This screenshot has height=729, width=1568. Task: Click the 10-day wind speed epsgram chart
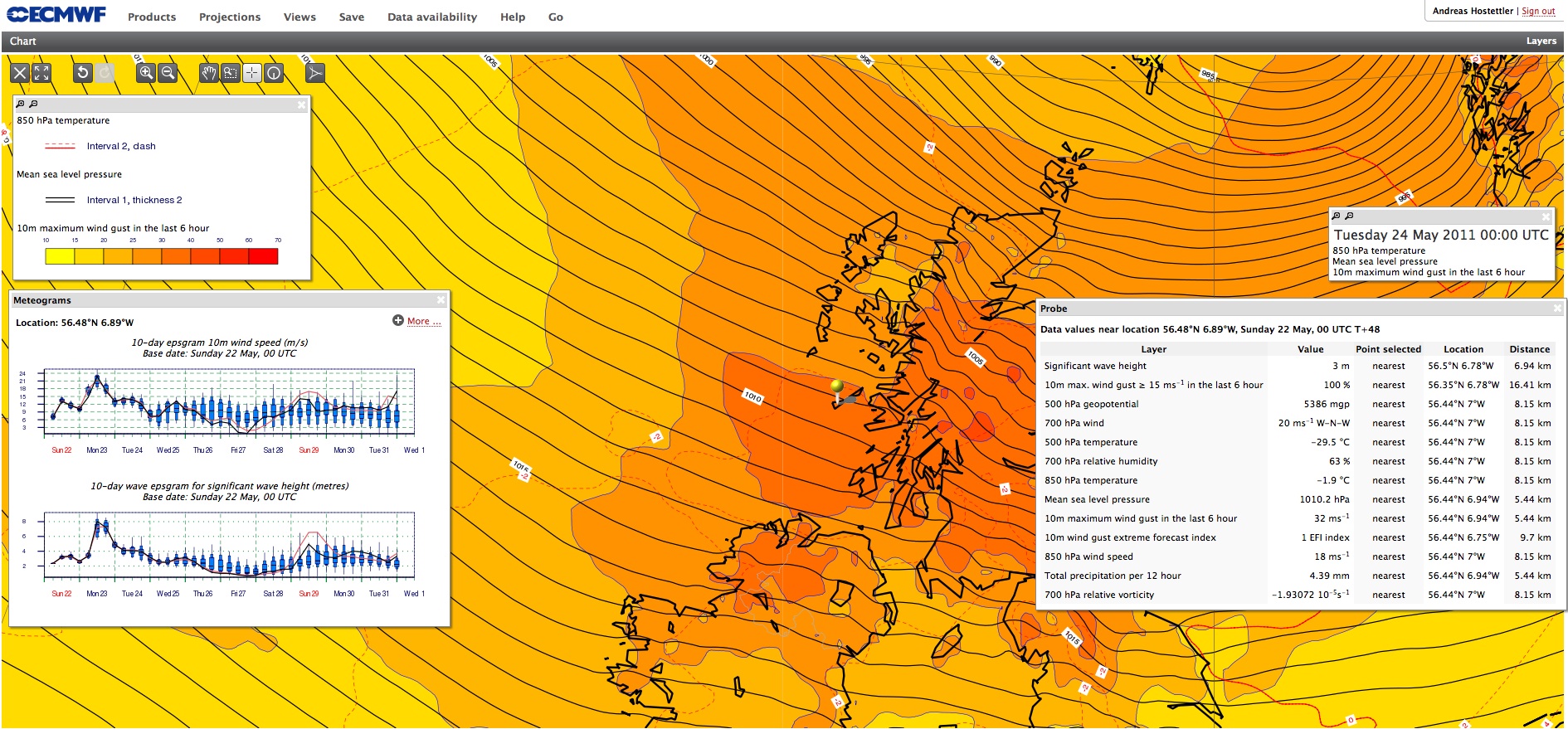pos(229,403)
